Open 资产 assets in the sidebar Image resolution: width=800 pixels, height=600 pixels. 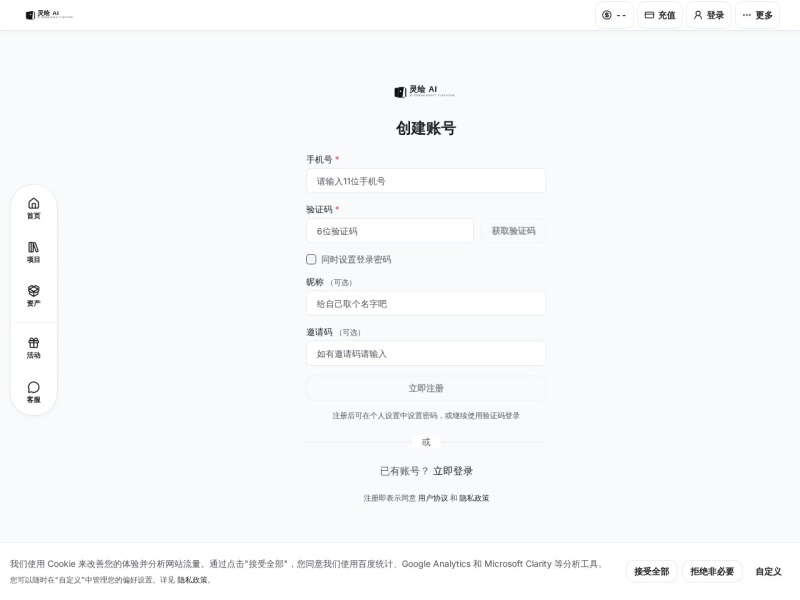coord(34,296)
